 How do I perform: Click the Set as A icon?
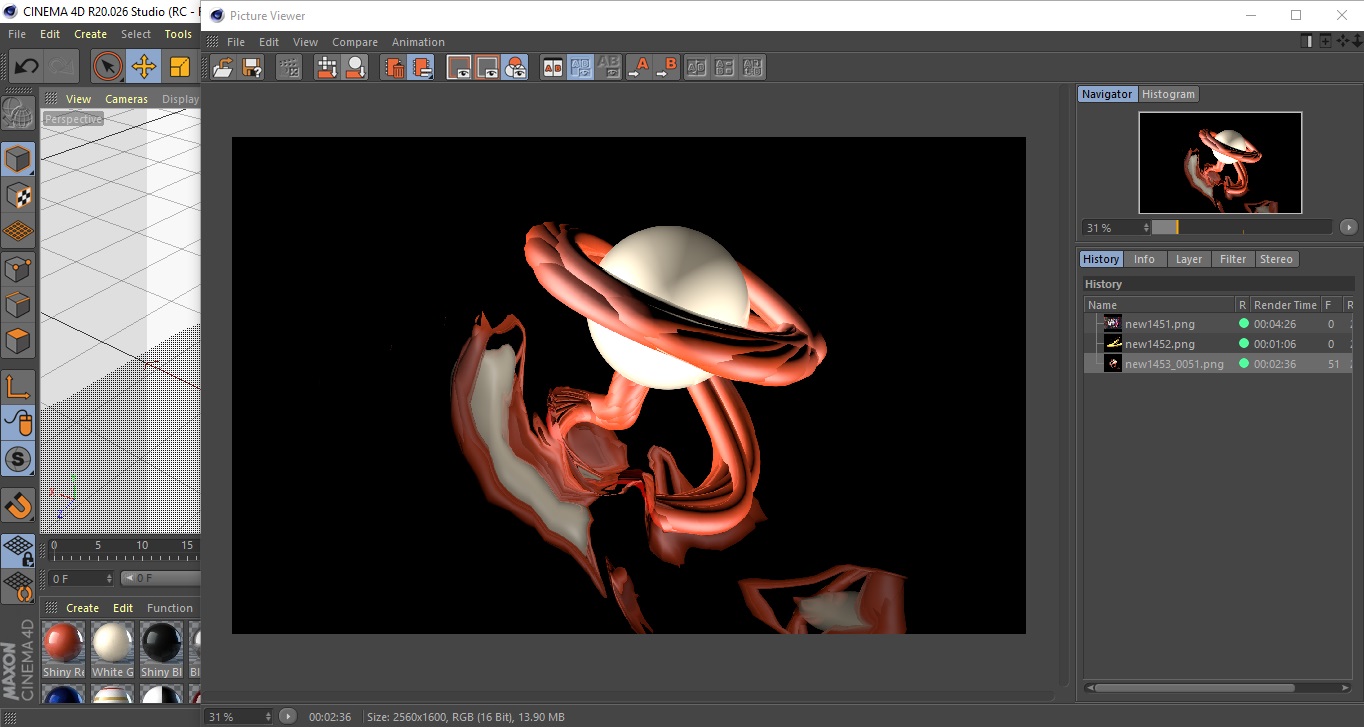pos(638,67)
